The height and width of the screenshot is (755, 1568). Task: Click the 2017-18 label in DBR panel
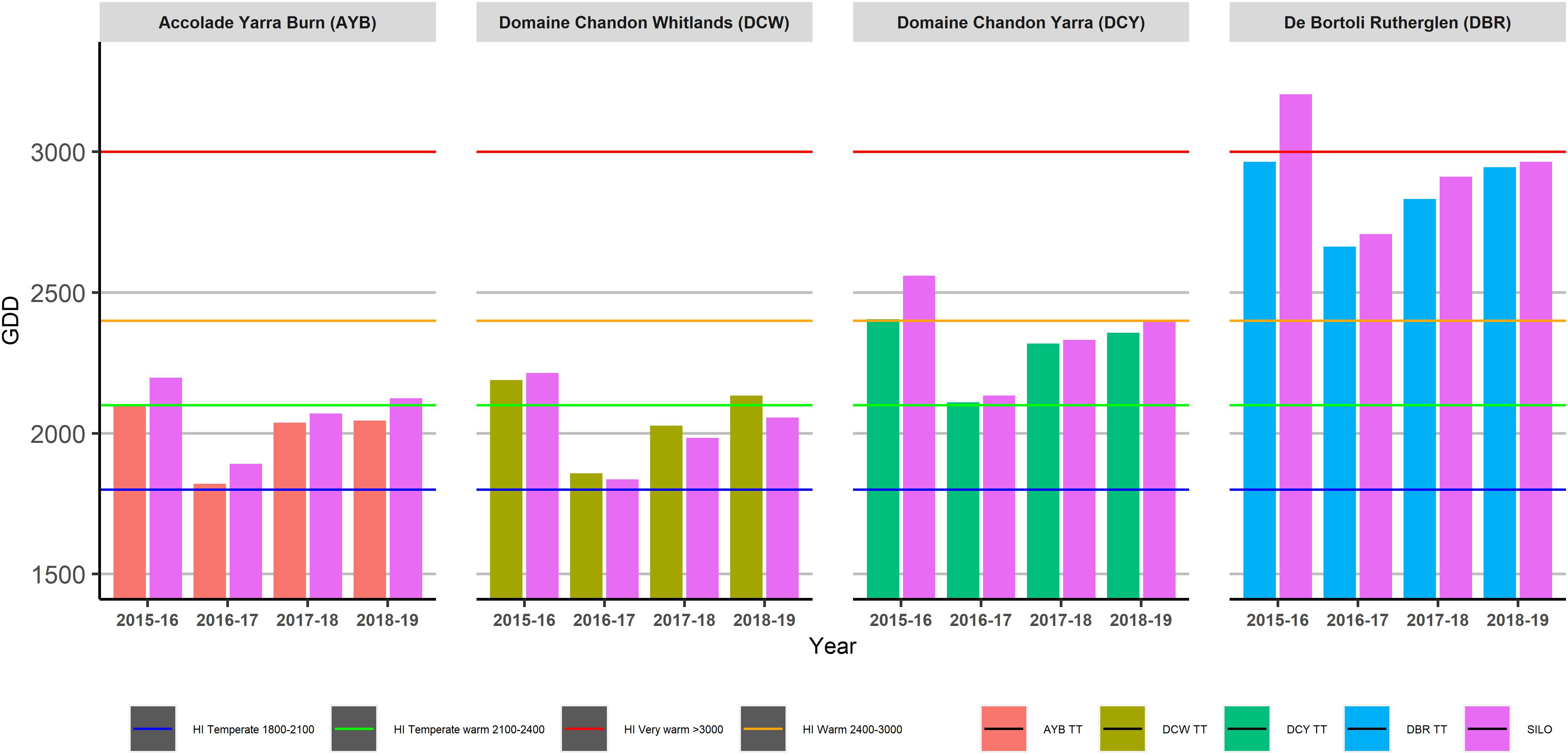coord(1437,620)
